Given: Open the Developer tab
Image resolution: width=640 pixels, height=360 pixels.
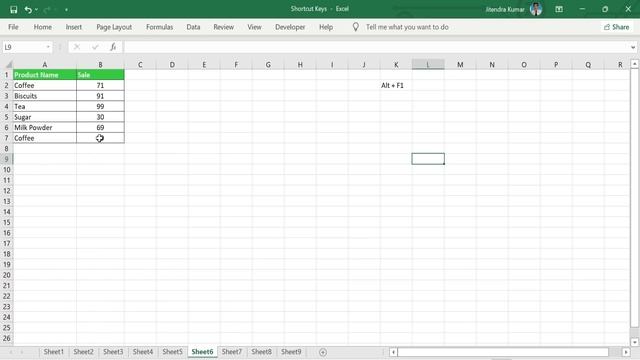Looking at the screenshot, I should point(290,27).
